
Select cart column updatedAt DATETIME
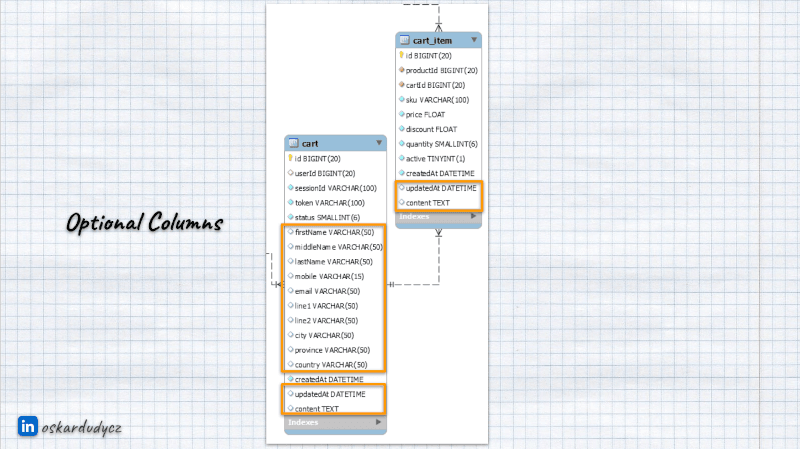(330, 394)
